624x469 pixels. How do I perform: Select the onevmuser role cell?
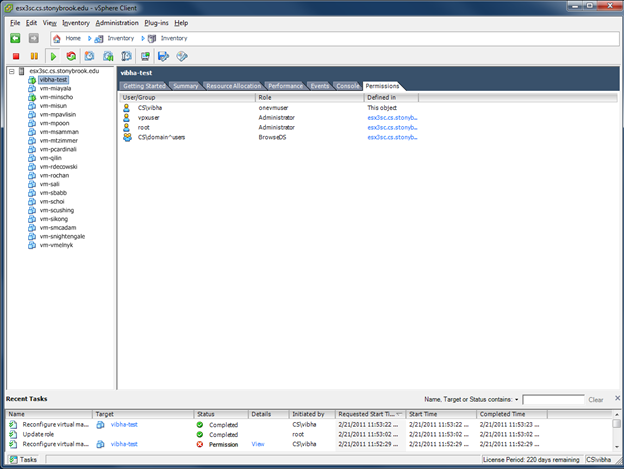tap(273, 108)
